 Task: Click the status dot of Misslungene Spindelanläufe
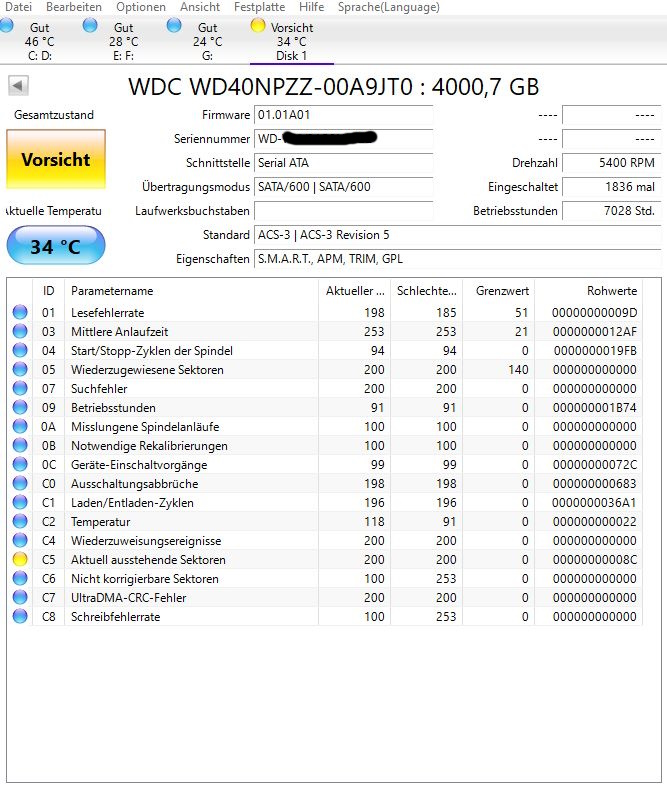[20, 426]
